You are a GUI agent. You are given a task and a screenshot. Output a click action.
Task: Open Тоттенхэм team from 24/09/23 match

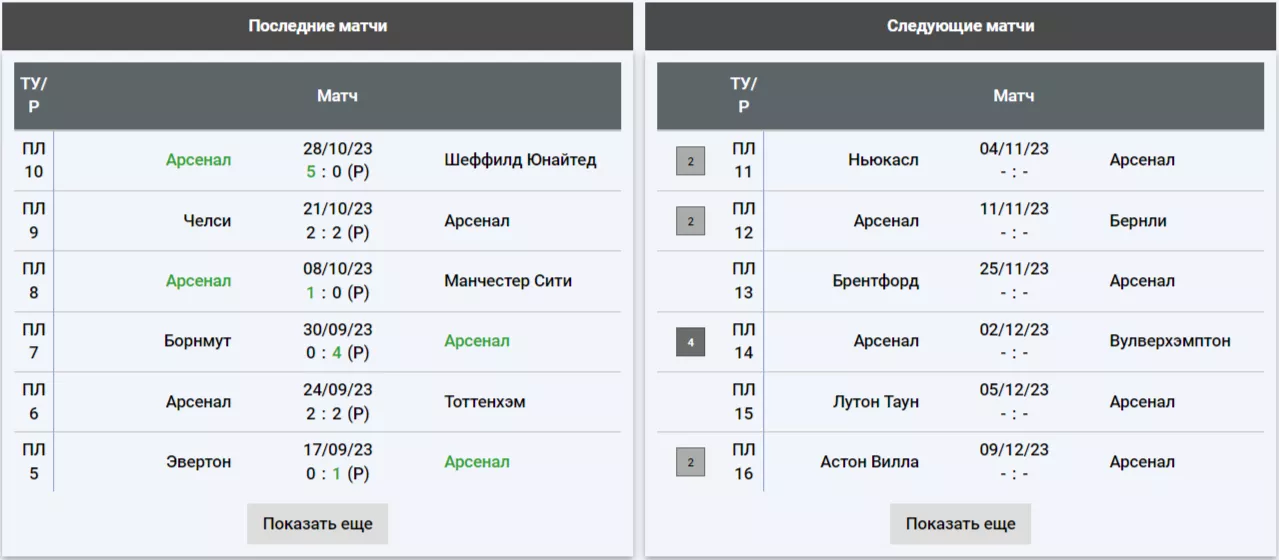(x=485, y=402)
